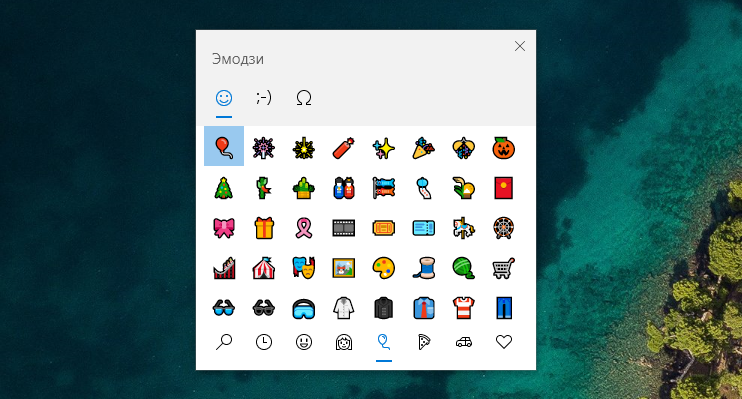742x399 pixels.
Task: Pick the jack-o-lantern pumpkin emoji
Action: click(504, 148)
